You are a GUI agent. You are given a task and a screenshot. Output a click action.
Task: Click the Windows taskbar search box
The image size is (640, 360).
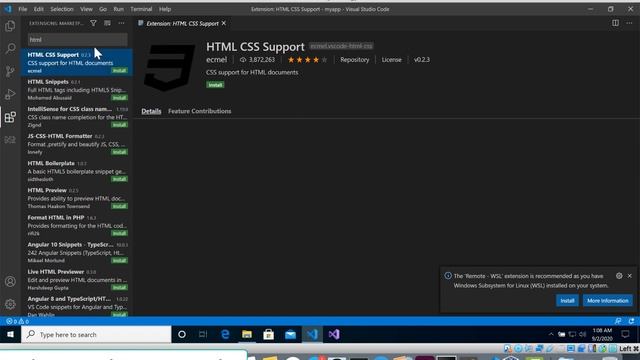point(97,335)
